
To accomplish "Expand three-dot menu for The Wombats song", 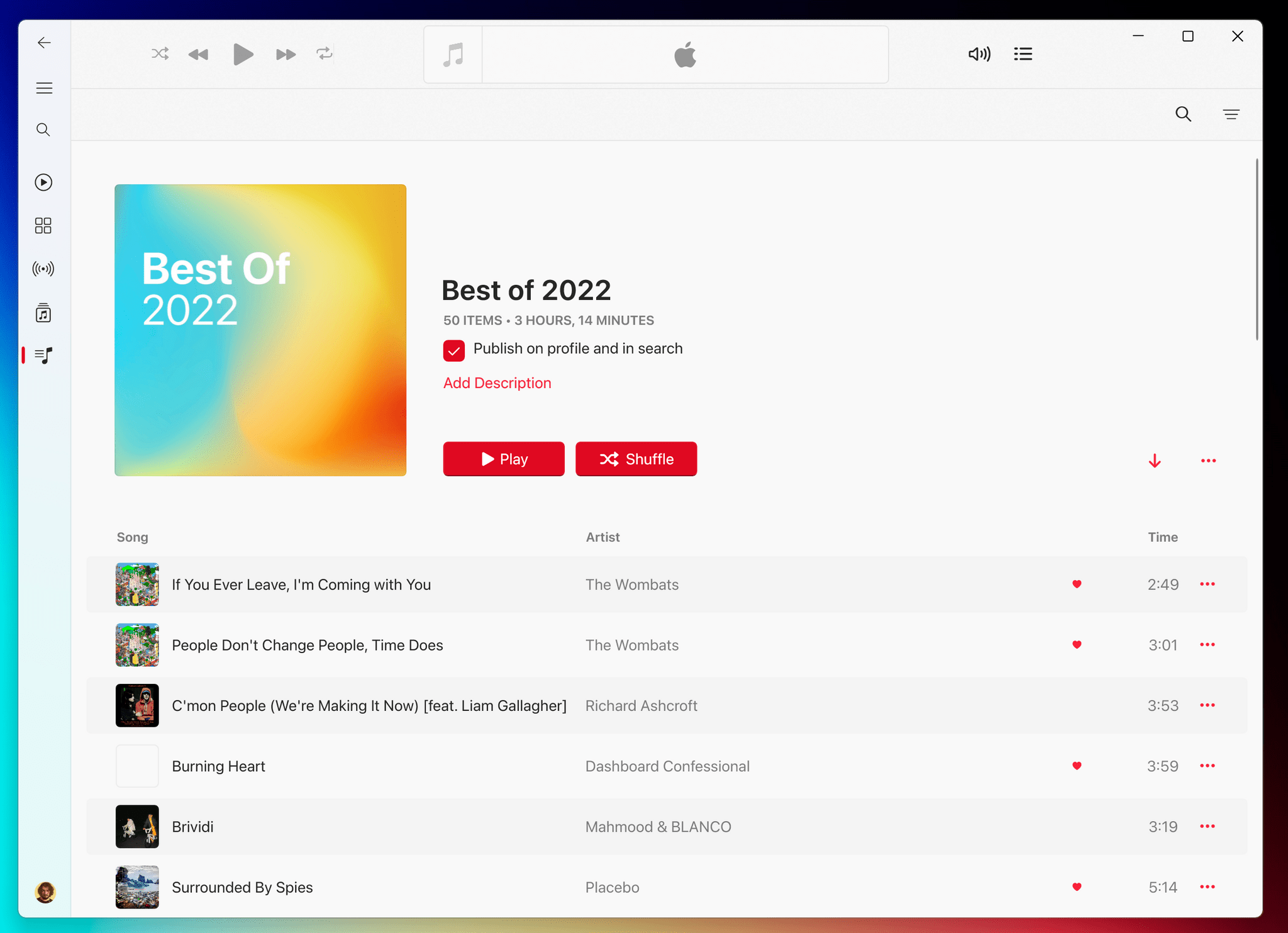I will point(1208,584).
